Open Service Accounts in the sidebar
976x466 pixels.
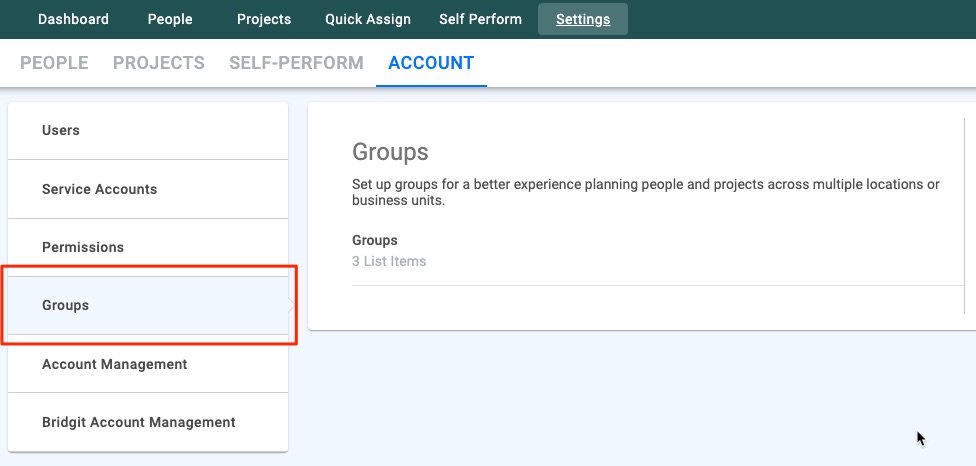(148, 189)
